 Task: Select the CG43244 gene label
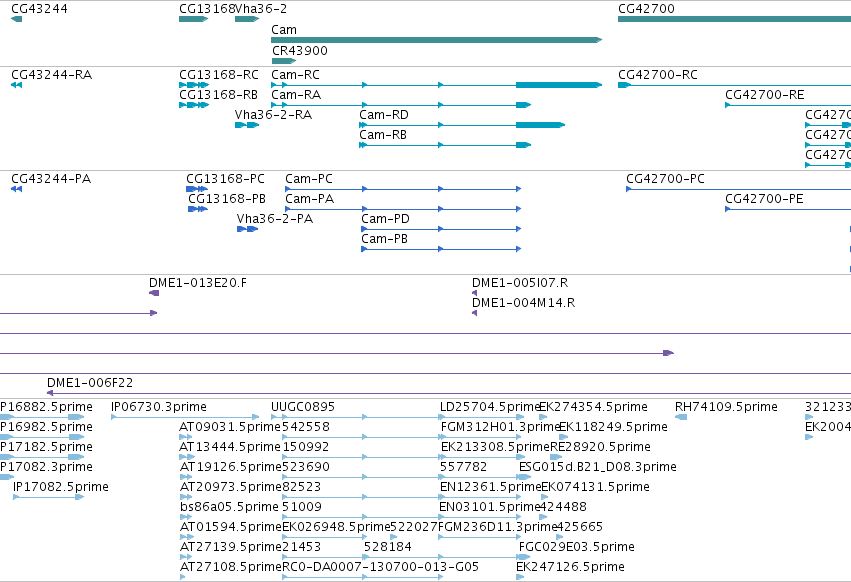coord(39,9)
